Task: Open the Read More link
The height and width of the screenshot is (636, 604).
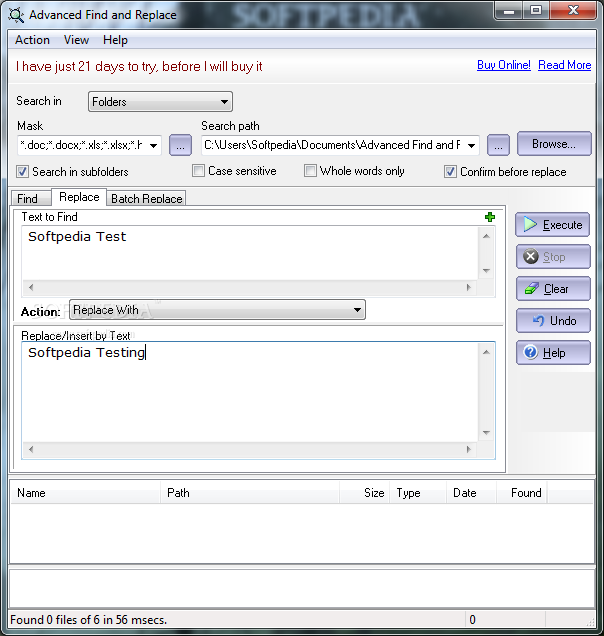Action: [x=565, y=65]
